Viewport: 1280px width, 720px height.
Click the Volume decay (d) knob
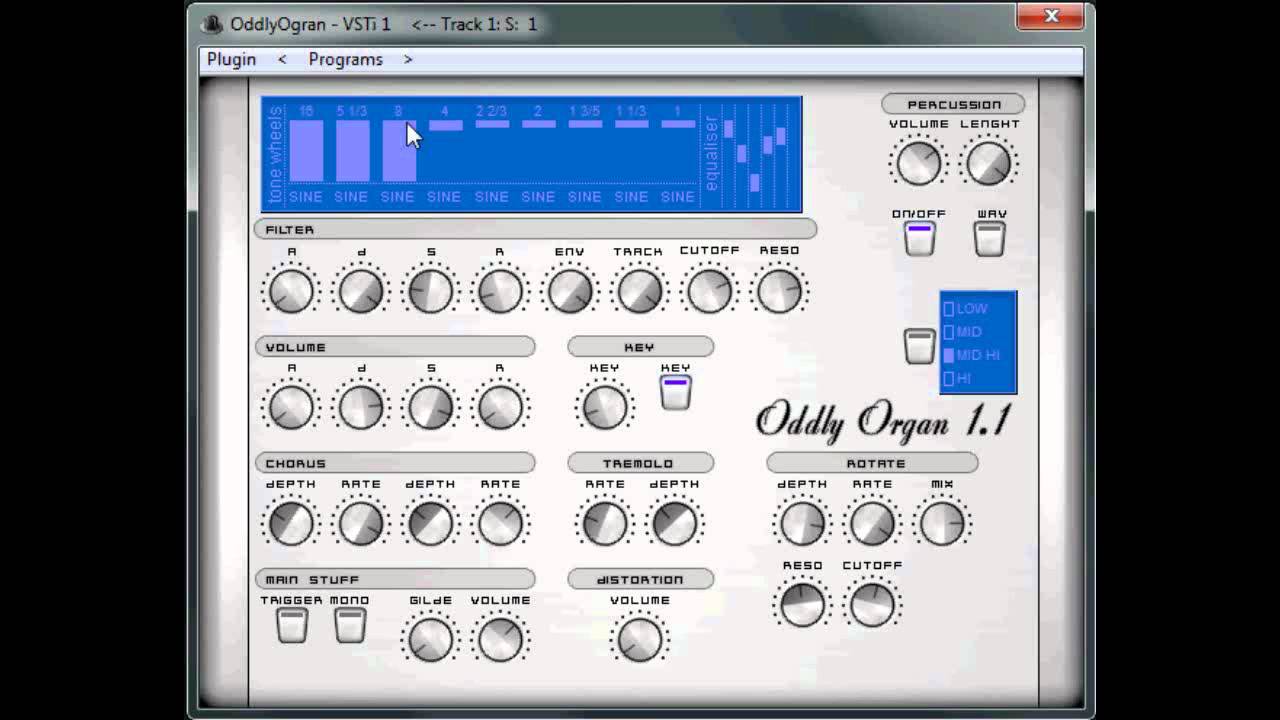pos(361,407)
